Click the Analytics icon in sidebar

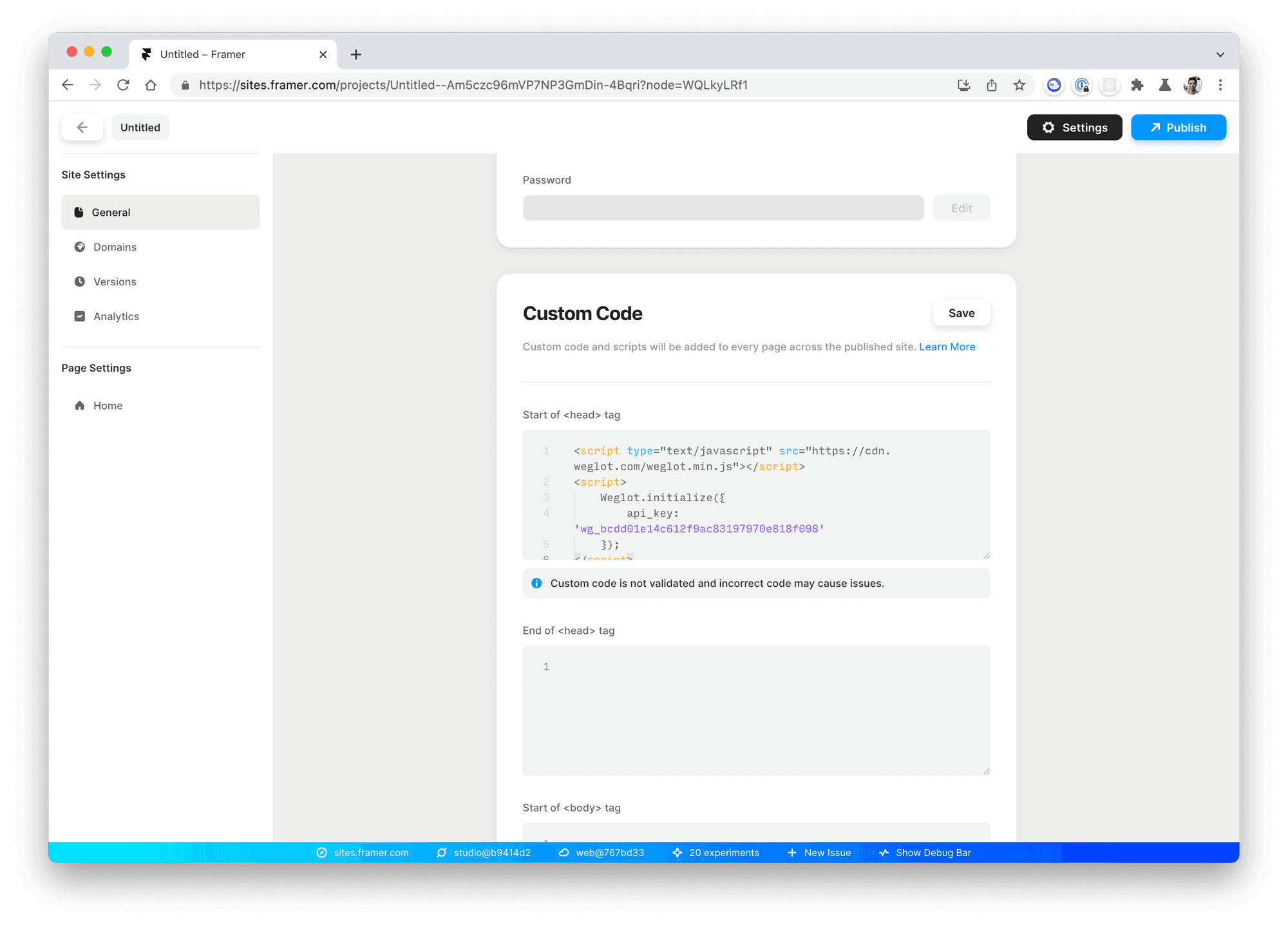coord(80,316)
